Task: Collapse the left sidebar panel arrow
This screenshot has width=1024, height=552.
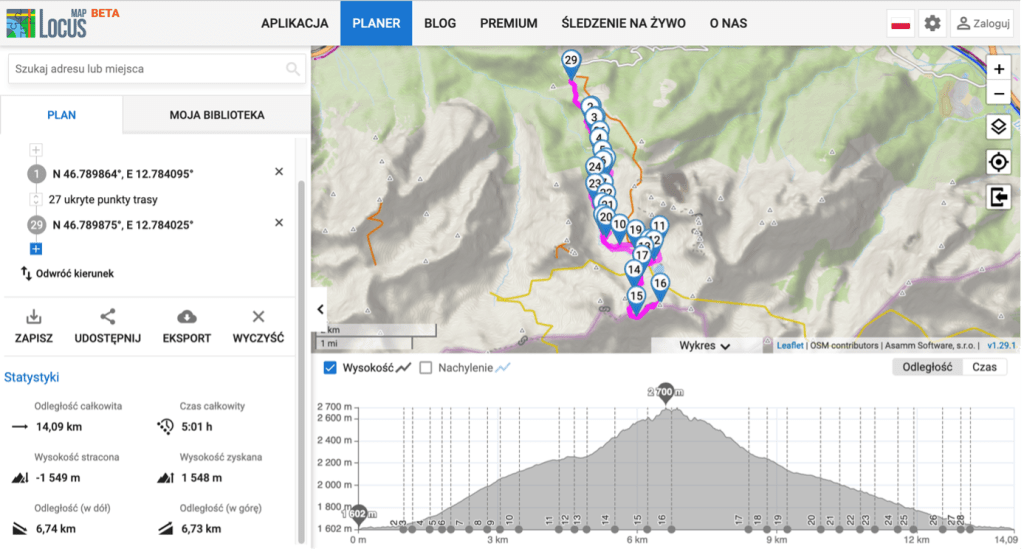Action: 320,309
